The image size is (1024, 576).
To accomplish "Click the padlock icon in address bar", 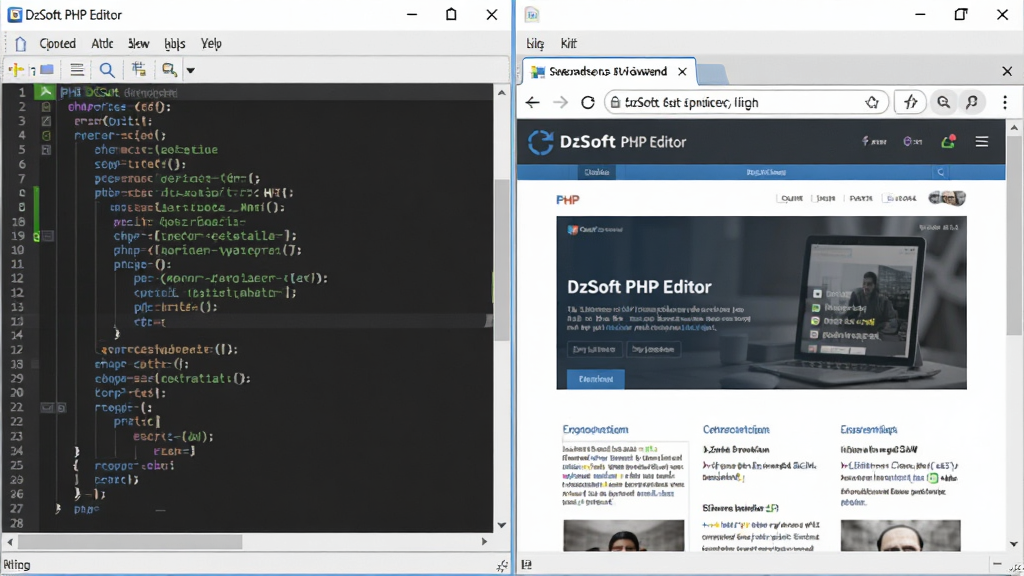I will [615, 103].
